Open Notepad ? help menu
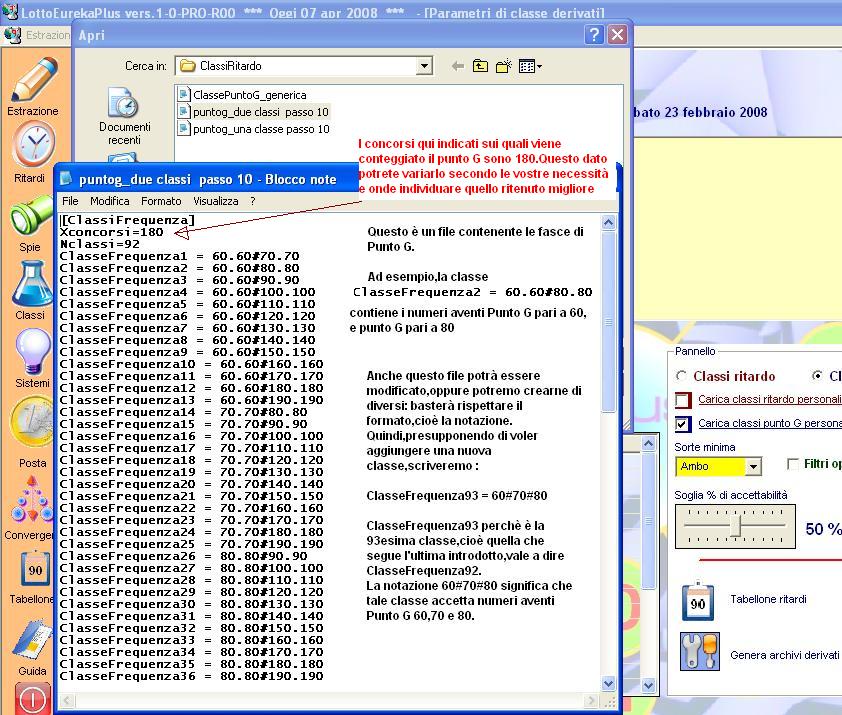The height and width of the screenshot is (715, 842). click(252, 201)
